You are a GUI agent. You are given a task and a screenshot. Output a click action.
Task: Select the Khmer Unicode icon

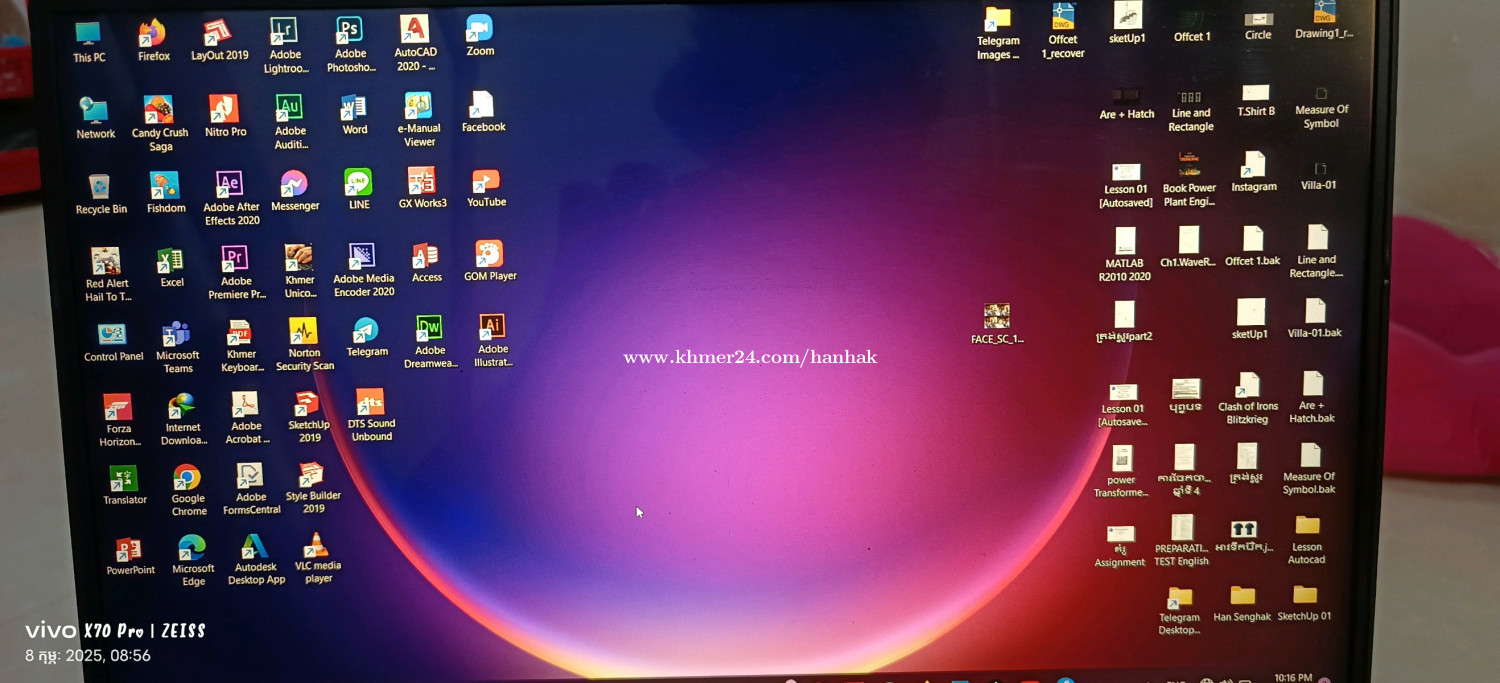[x=299, y=271]
